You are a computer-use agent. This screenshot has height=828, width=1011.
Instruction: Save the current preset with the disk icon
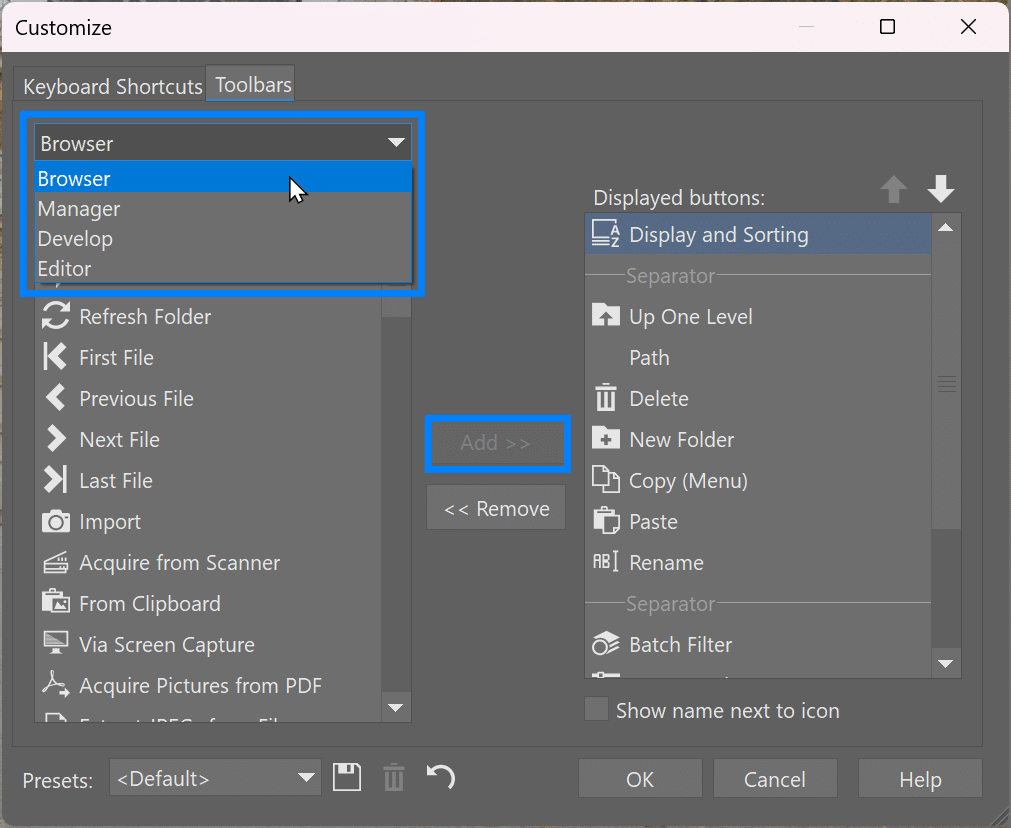(x=347, y=777)
